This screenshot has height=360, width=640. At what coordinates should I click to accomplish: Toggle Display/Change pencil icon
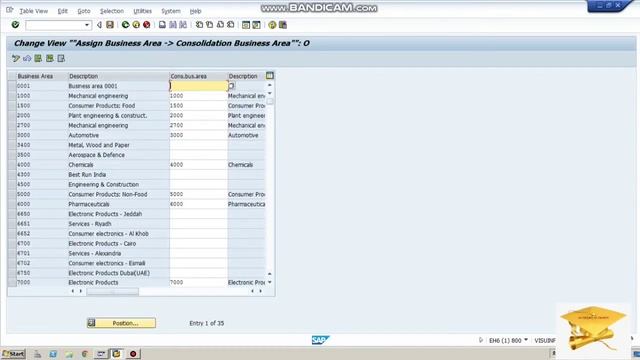pyautogui.click(x=16, y=58)
